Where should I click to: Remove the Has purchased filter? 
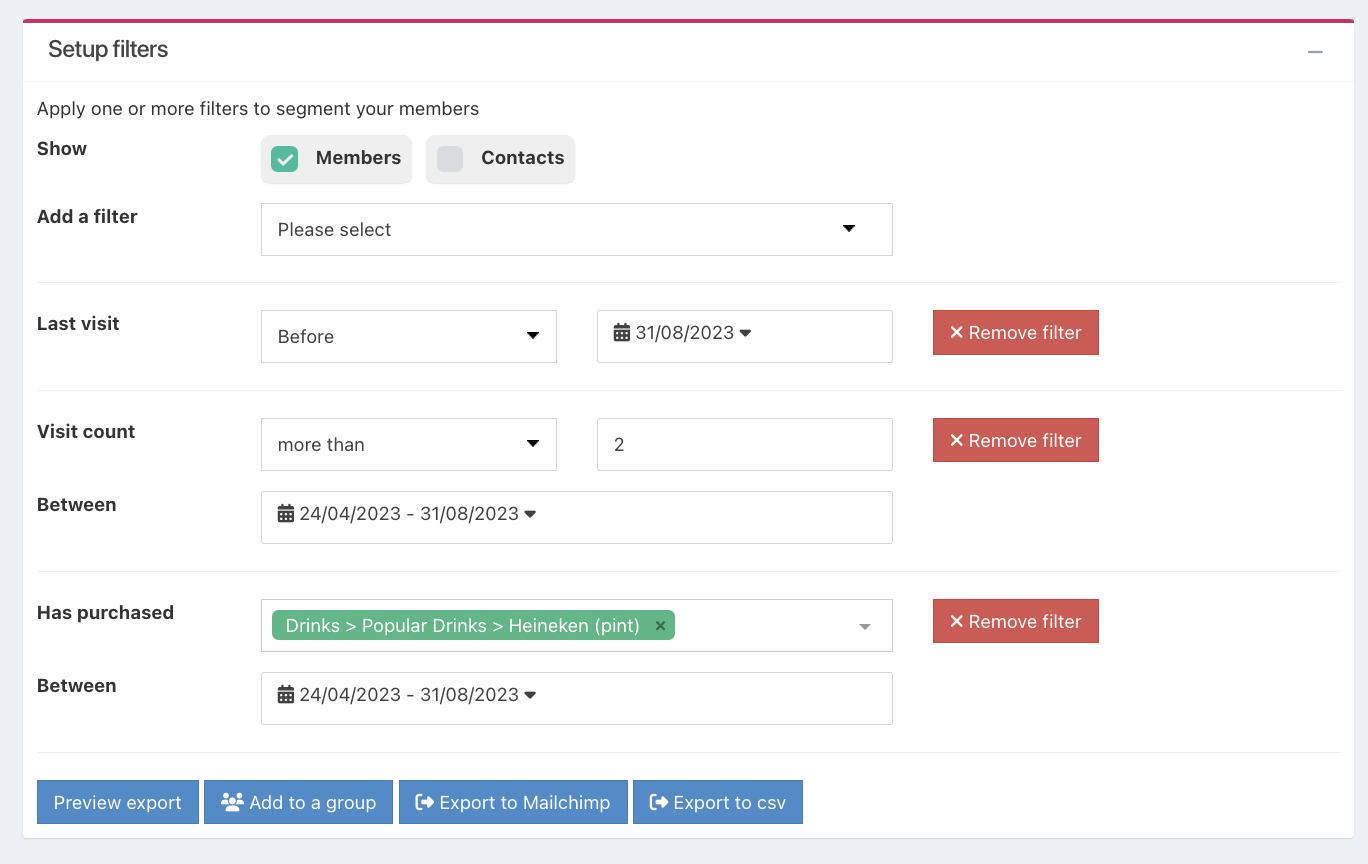1016,622
